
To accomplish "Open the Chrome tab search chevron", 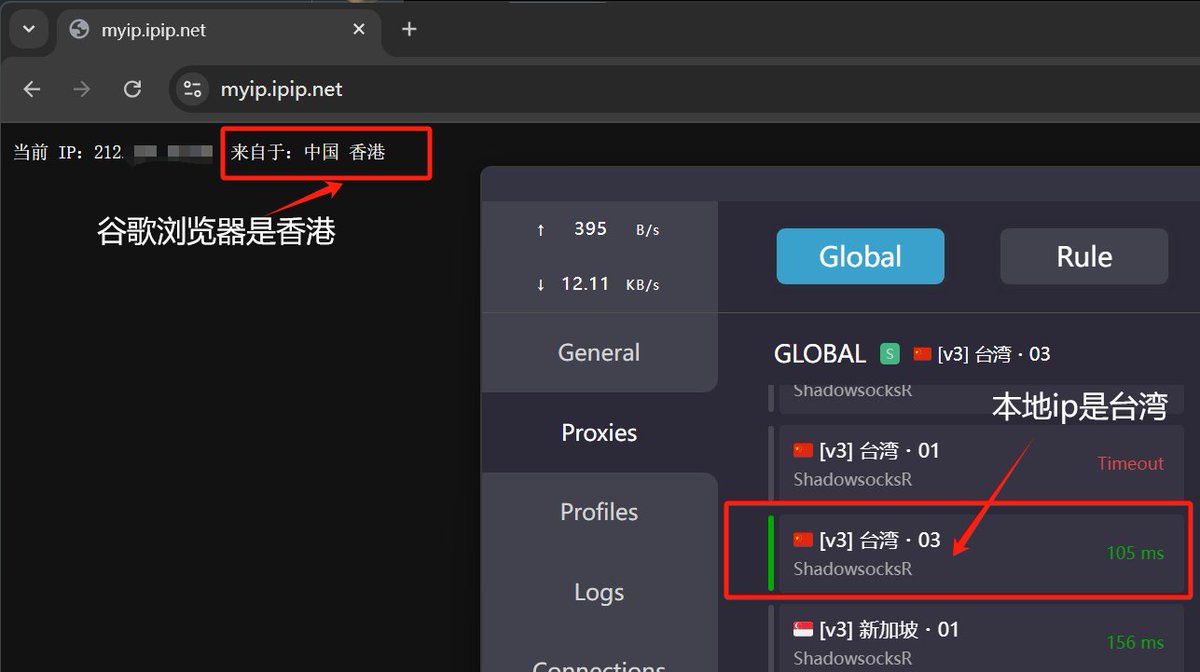I will click(x=28, y=29).
